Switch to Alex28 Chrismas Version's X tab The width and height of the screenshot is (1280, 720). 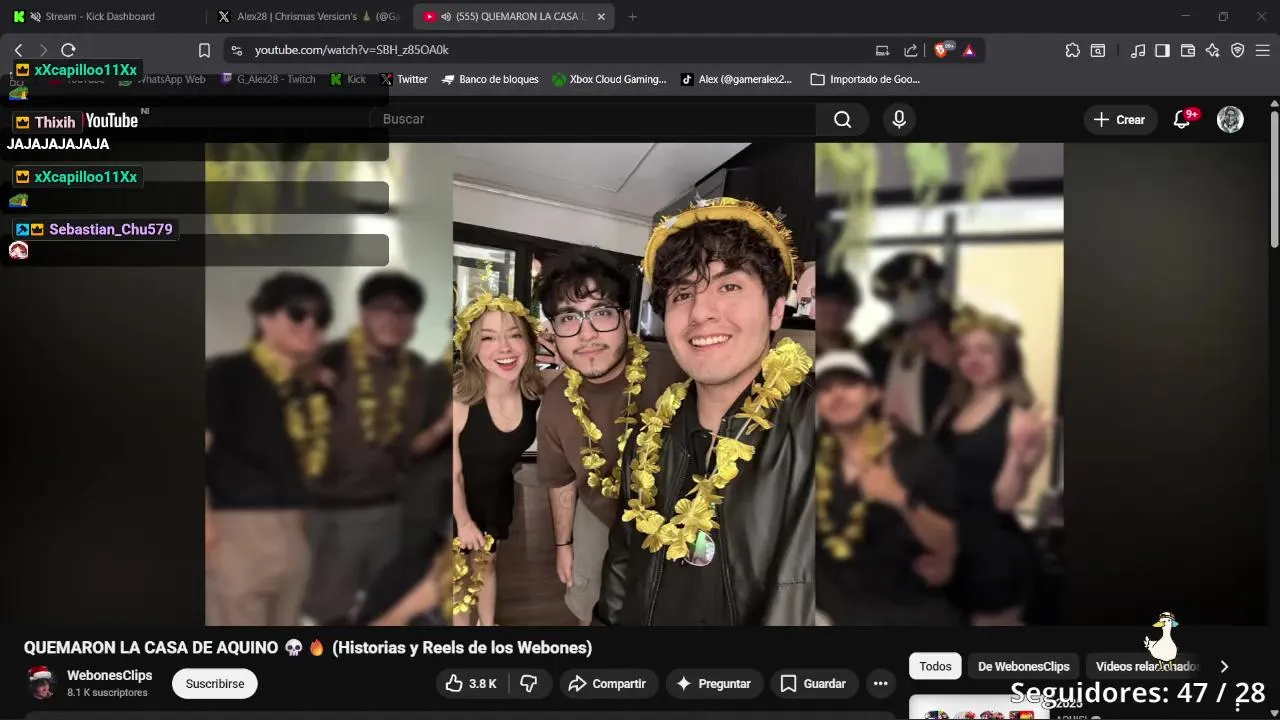[x=310, y=16]
